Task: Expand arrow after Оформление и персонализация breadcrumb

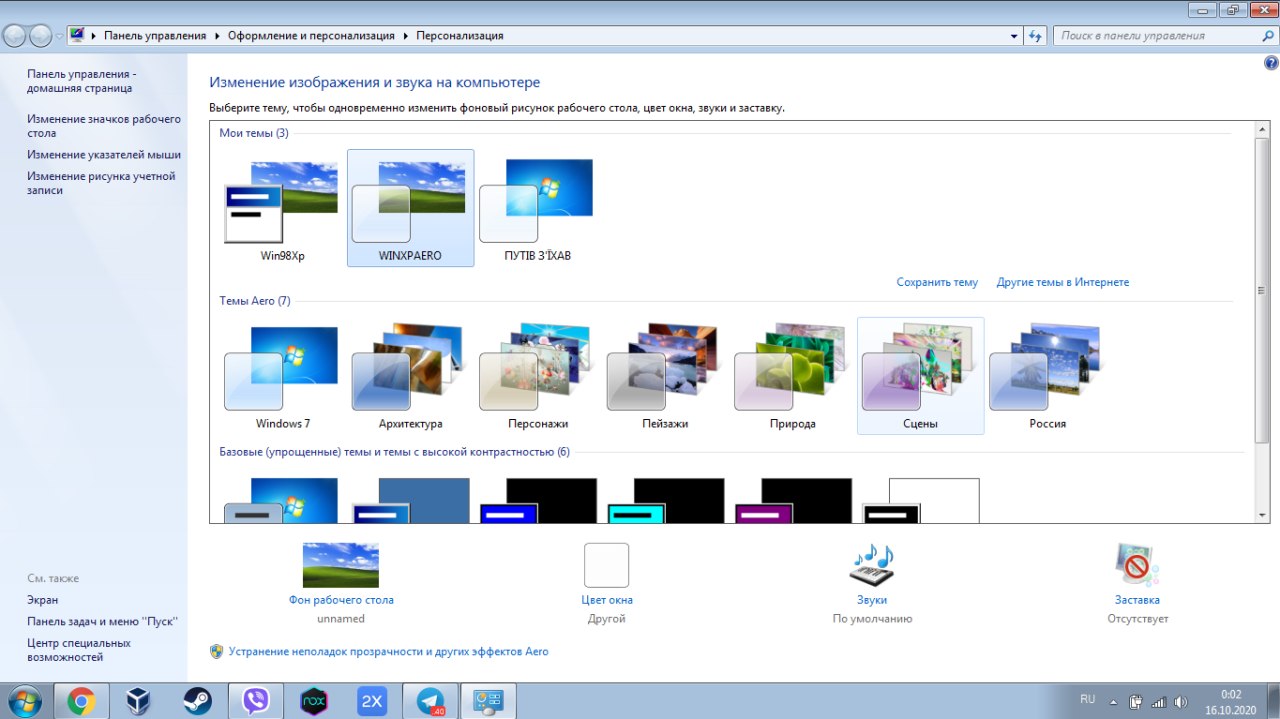Action: (x=405, y=35)
